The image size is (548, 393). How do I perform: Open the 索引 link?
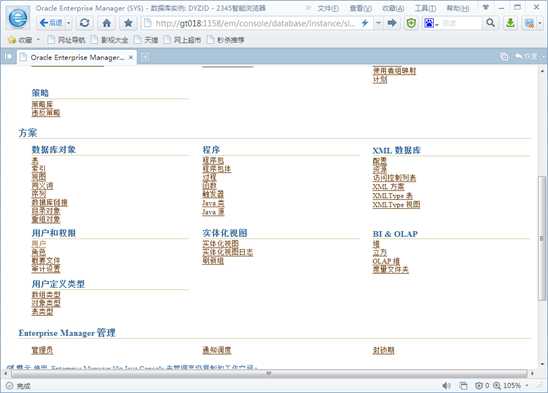tap(39, 169)
